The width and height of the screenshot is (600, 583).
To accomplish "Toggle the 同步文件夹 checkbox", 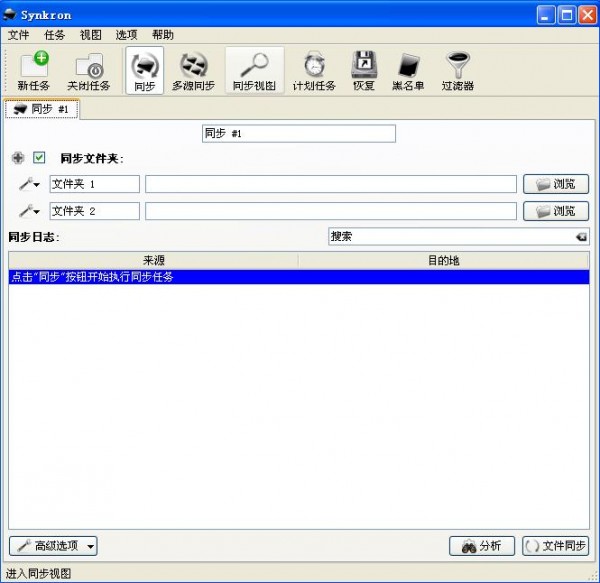I will click(x=39, y=158).
